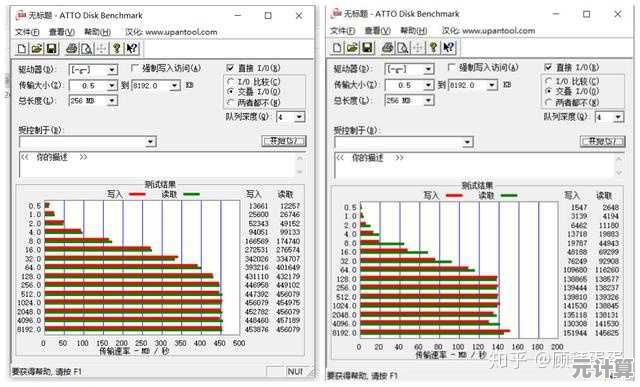
Task: Enable 强制写入访问 checkbox in left window
Action: [135, 68]
